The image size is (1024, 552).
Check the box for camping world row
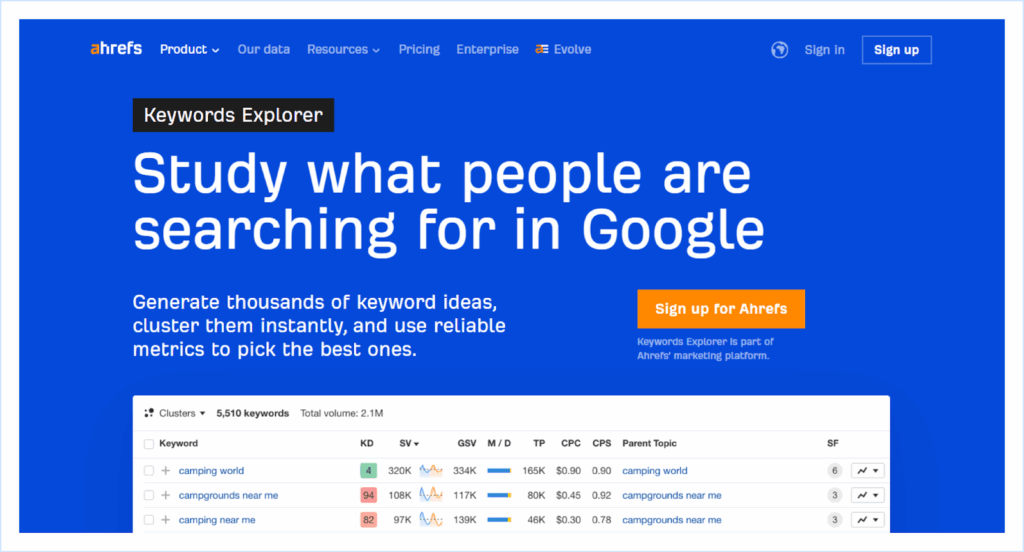(149, 471)
